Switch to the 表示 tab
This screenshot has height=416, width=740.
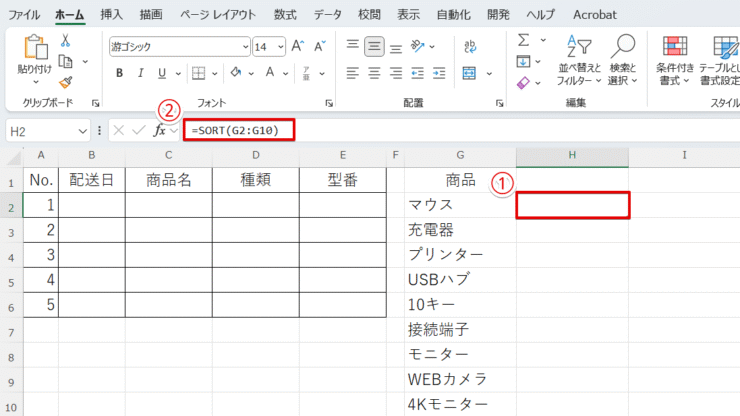pos(408,15)
